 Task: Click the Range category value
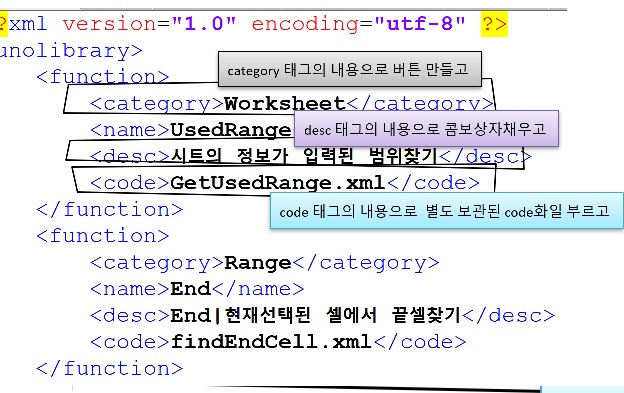point(258,263)
